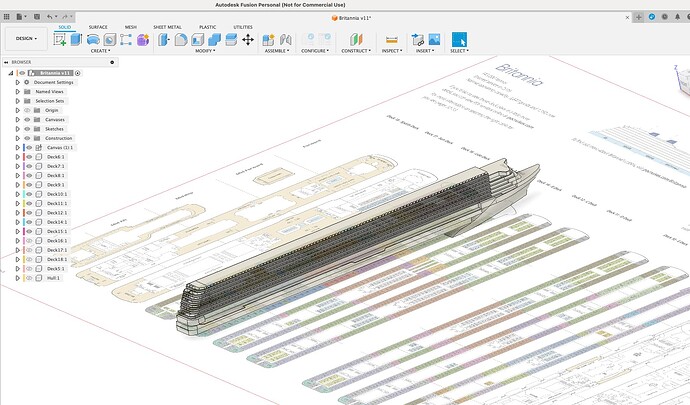Open the CONSTRUCT dropdown menu

(x=356, y=51)
